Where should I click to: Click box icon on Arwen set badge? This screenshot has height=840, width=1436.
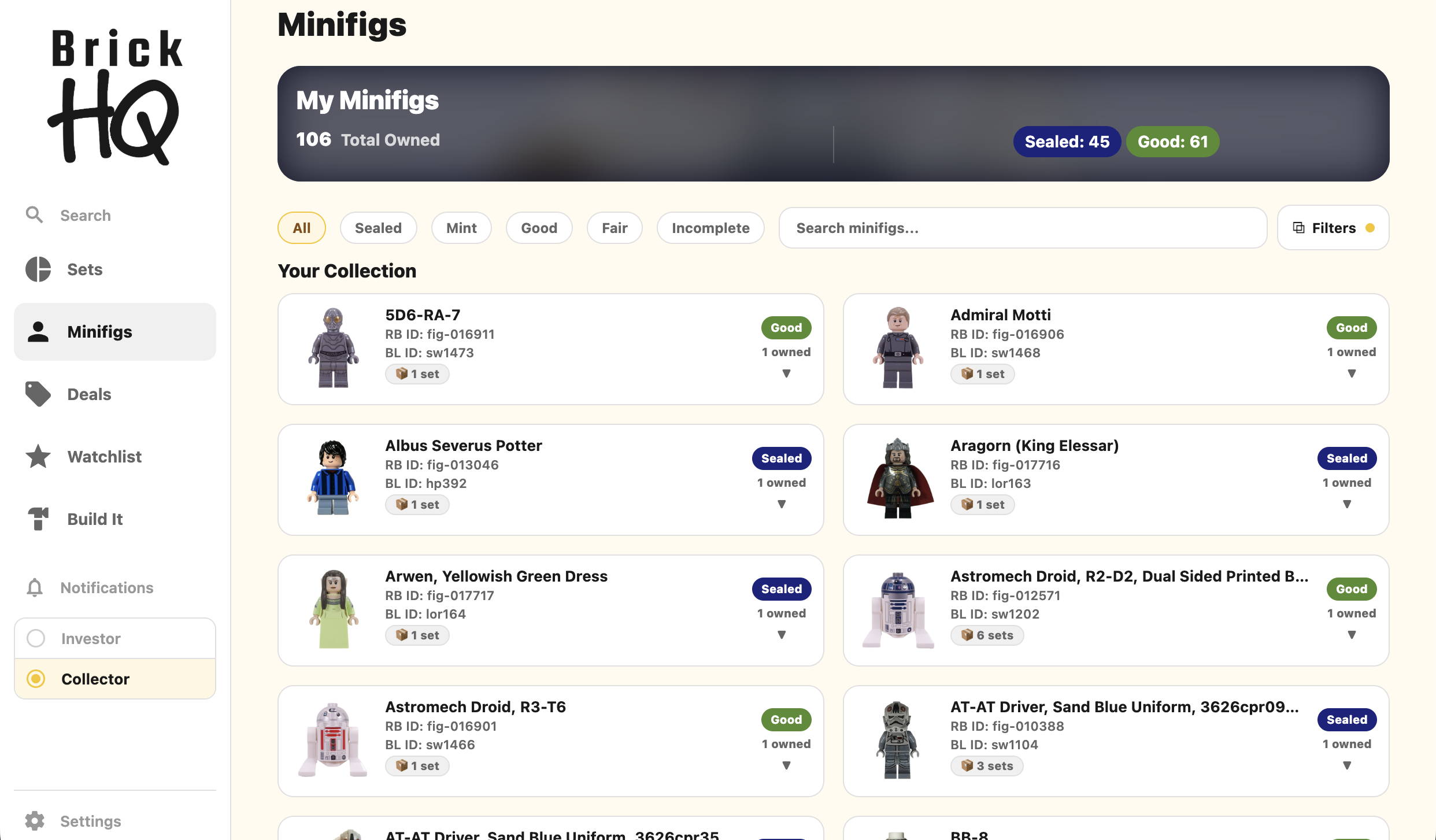(x=402, y=635)
